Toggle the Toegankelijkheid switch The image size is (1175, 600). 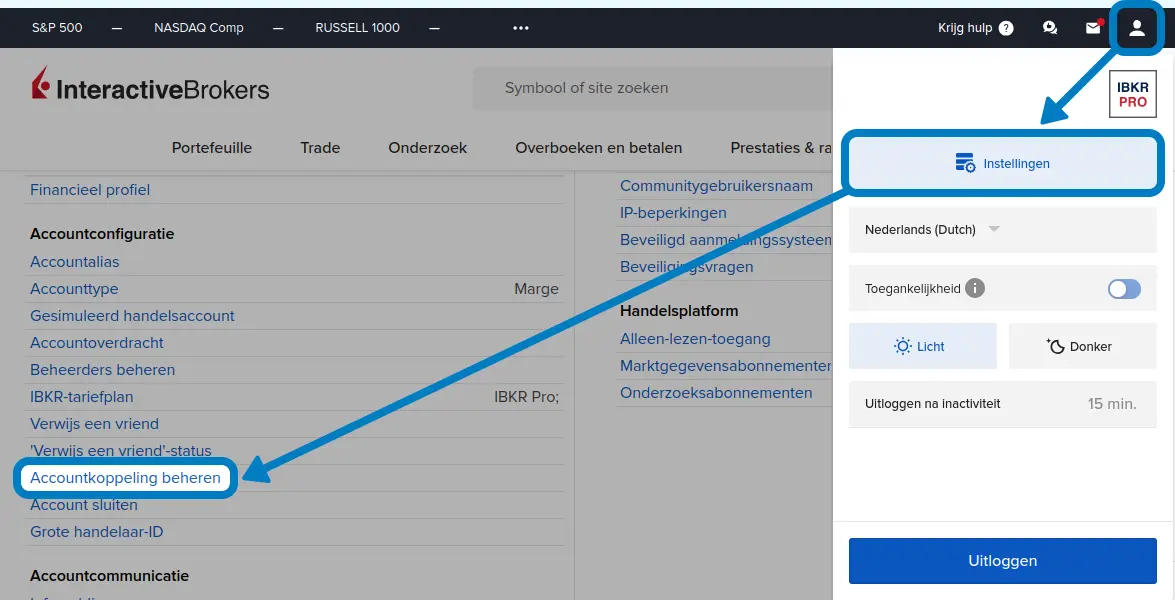[1124, 289]
